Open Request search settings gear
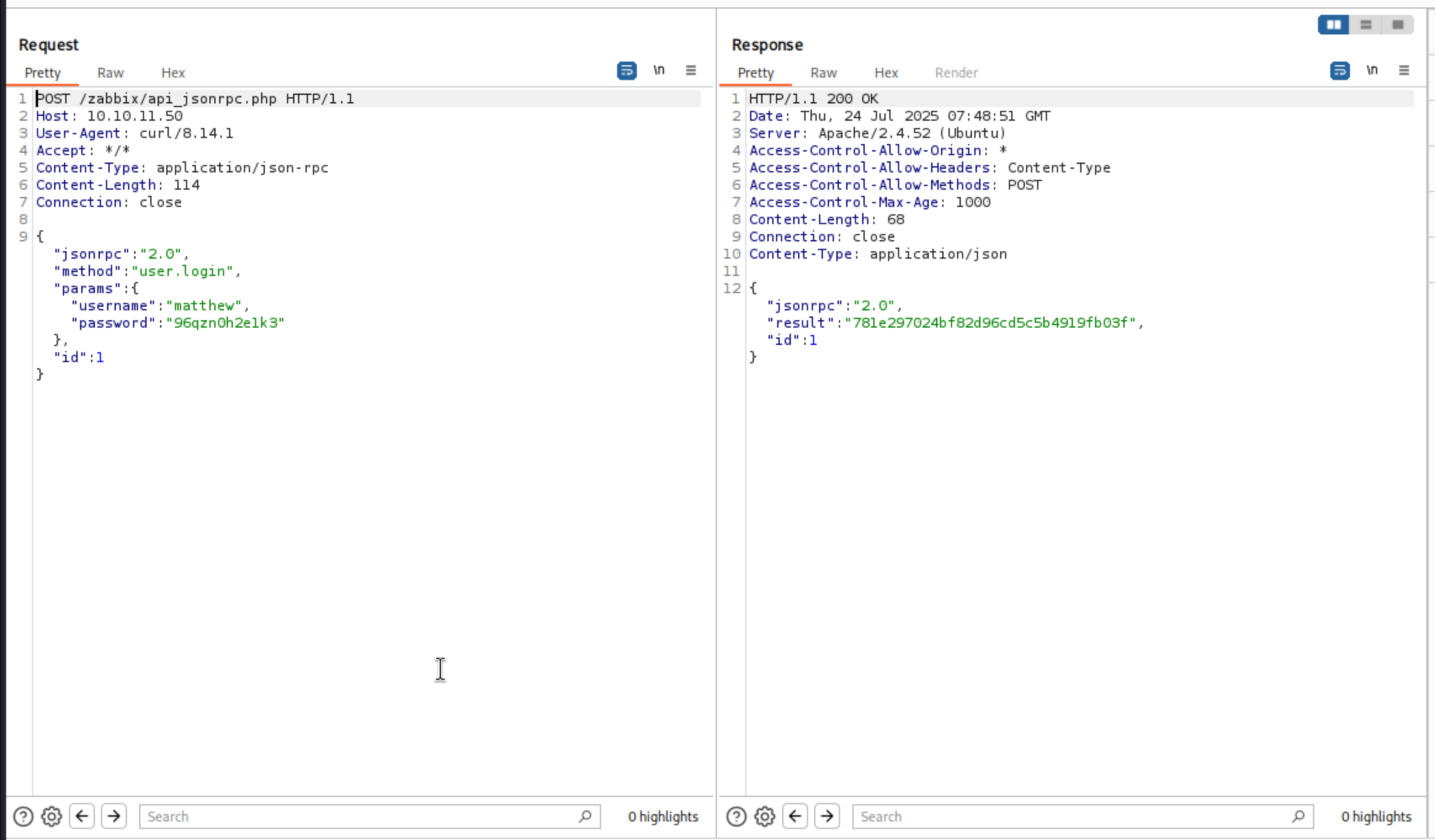 tap(52, 817)
